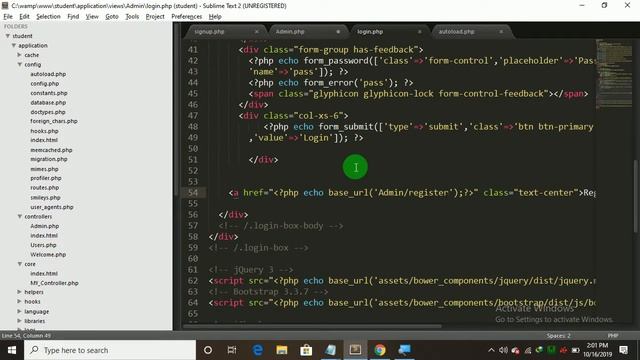Open the Help menu

[215, 16]
